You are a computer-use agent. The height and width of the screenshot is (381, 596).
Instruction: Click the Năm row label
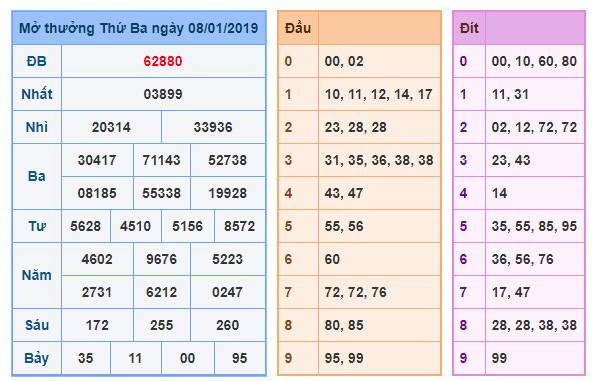pos(36,275)
